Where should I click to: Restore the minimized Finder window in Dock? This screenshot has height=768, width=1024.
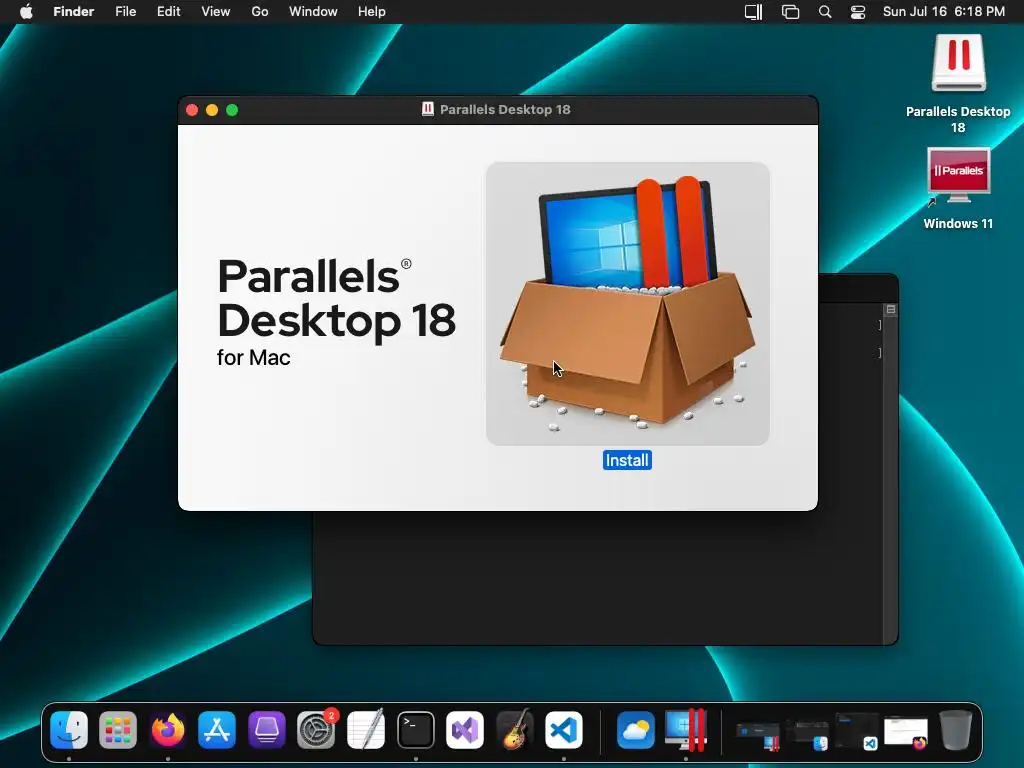pos(807,734)
